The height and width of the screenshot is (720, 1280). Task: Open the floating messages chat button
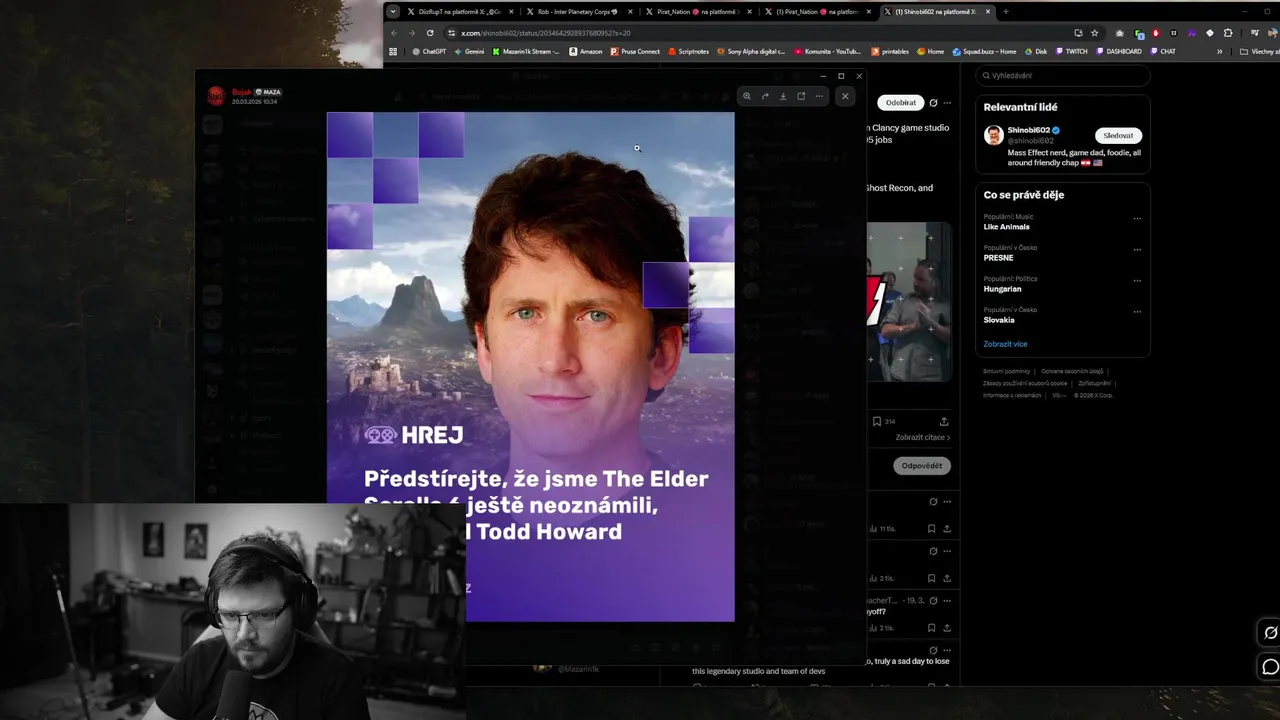pyautogui.click(x=1271, y=667)
